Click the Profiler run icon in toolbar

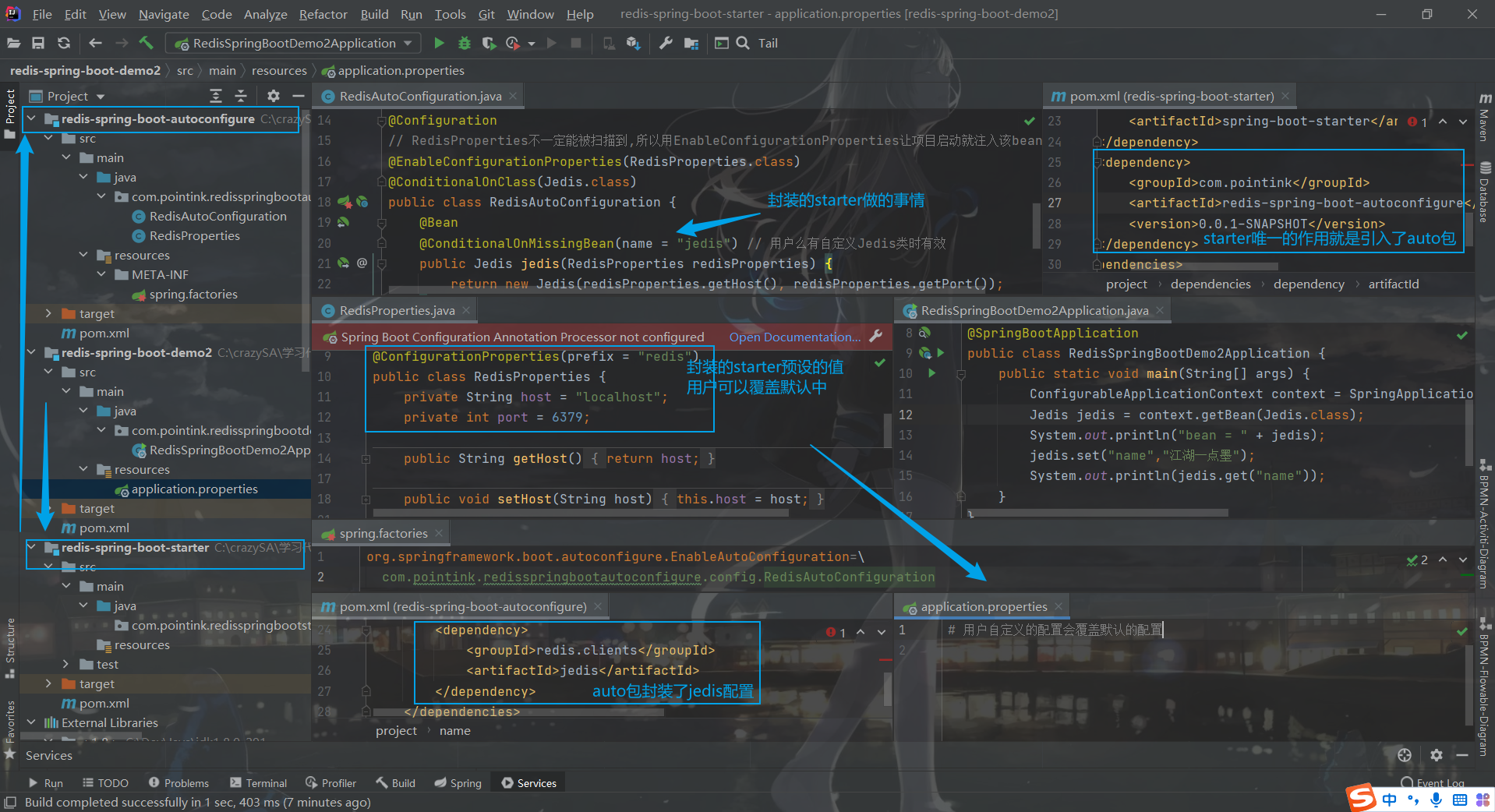[513, 43]
